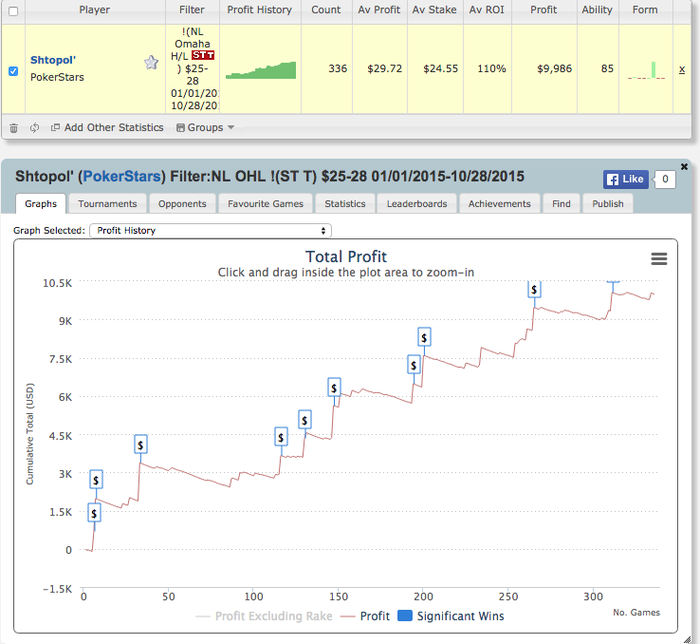Click the significant win marker near game 148

point(334,387)
